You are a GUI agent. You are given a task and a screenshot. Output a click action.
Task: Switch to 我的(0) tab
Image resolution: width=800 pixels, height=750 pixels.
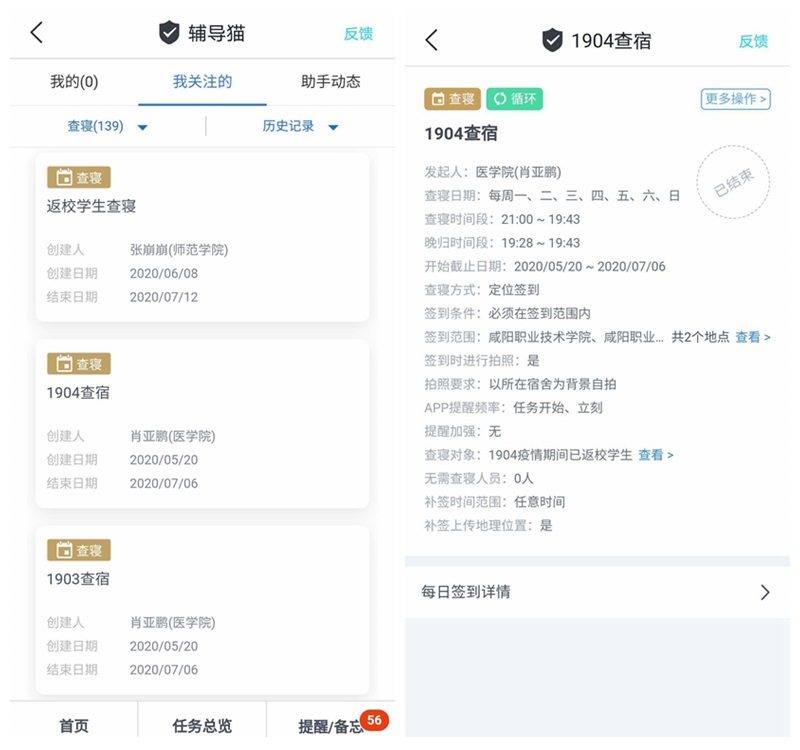(x=74, y=82)
